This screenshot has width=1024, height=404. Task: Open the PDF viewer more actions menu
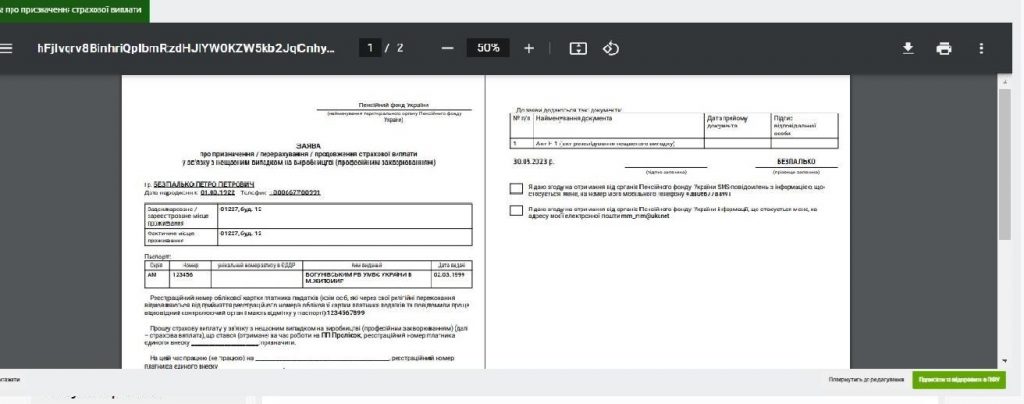[981, 48]
